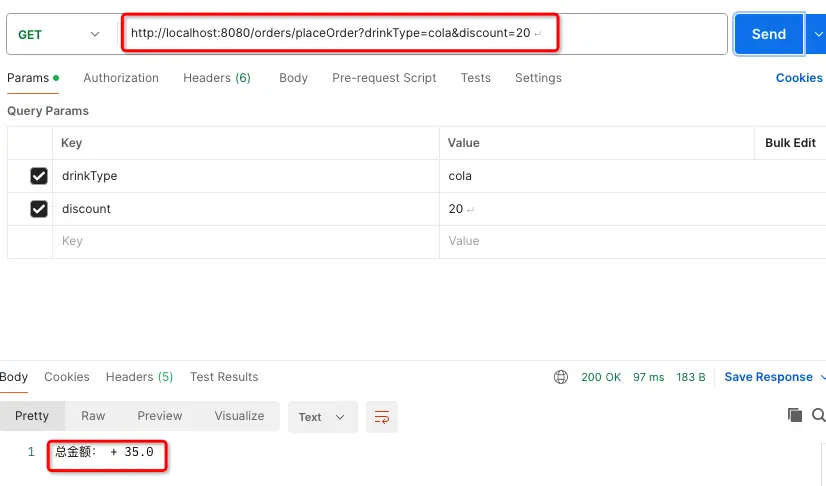Viewport: 826px width, 486px height.
Task: Switch to the Authorization tab
Action: coord(121,78)
